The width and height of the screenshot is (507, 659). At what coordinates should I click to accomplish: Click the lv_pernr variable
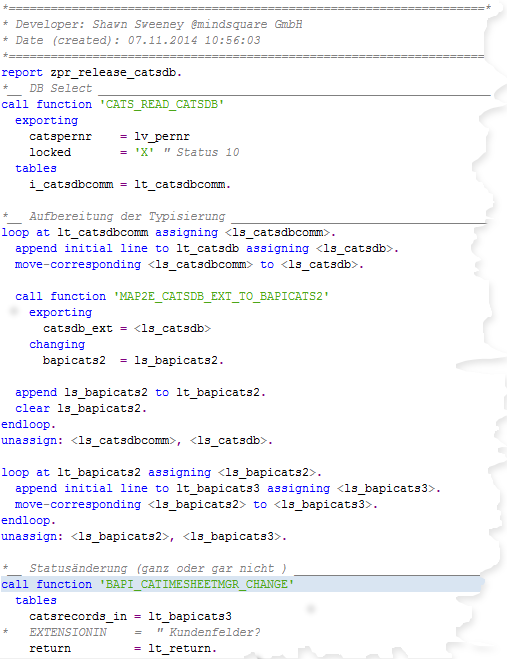162,137
